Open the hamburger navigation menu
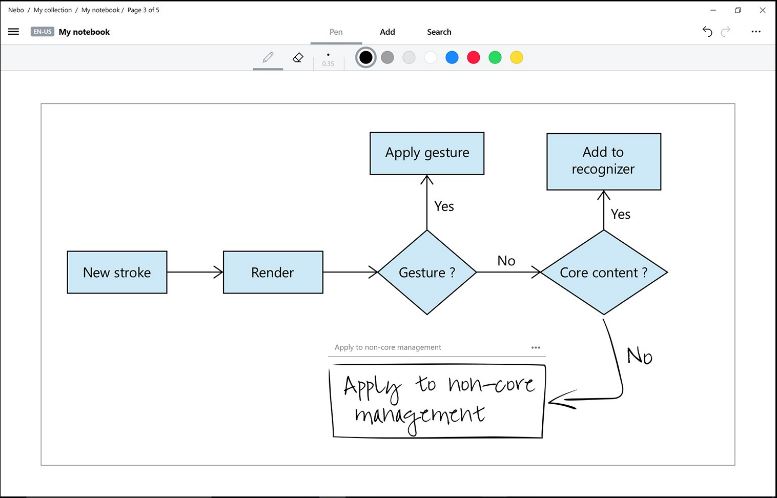The image size is (777, 498). [13, 32]
